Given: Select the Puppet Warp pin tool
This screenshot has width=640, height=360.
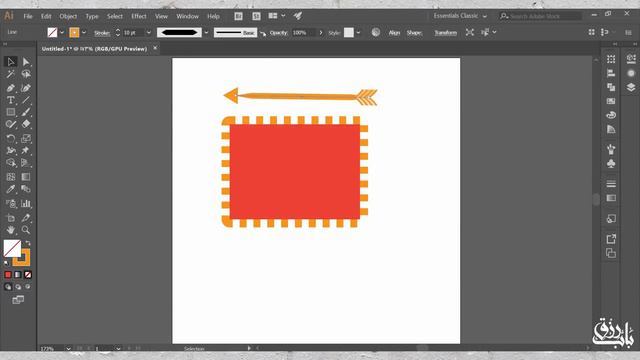Looking at the screenshot, I should tap(26, 151).
